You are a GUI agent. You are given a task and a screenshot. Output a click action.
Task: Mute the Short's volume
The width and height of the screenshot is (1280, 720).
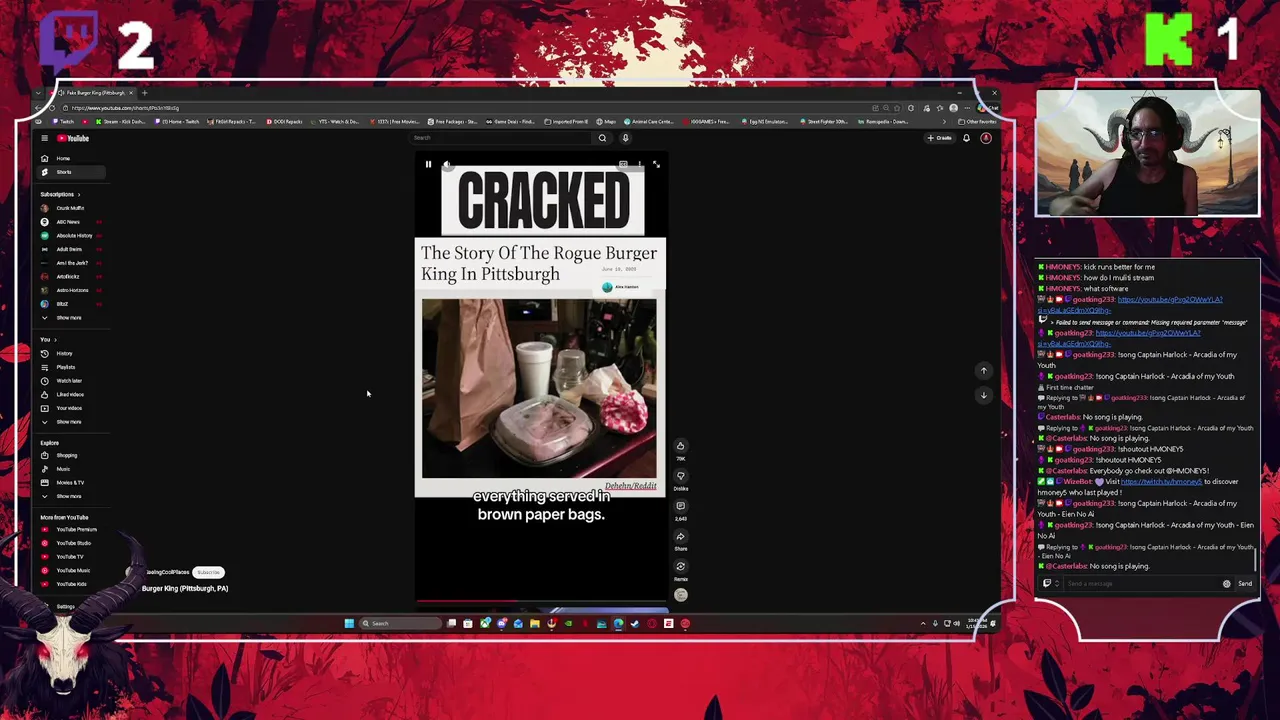(x=446, y=164)
